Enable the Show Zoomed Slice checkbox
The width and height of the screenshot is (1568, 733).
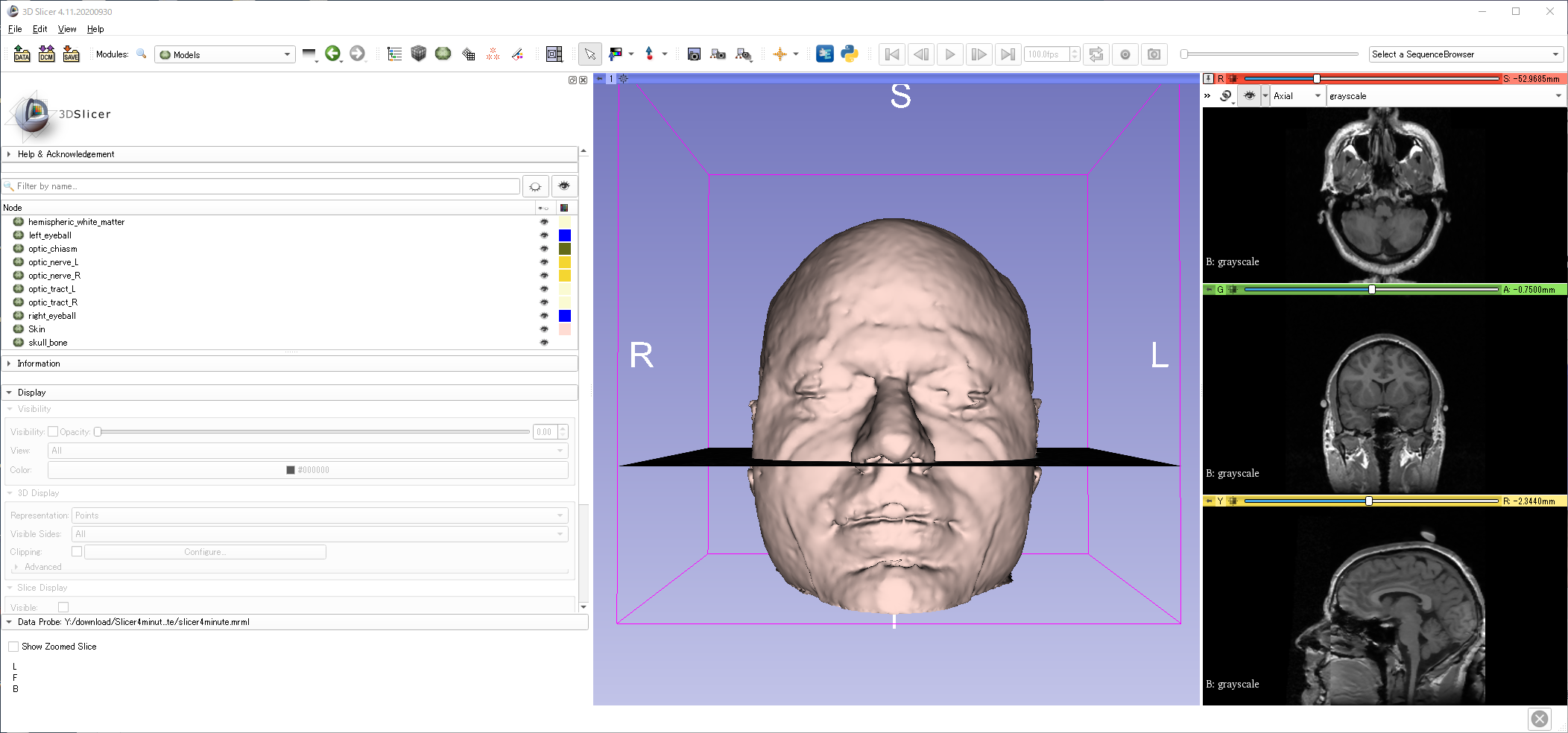(x=13, y=647)
